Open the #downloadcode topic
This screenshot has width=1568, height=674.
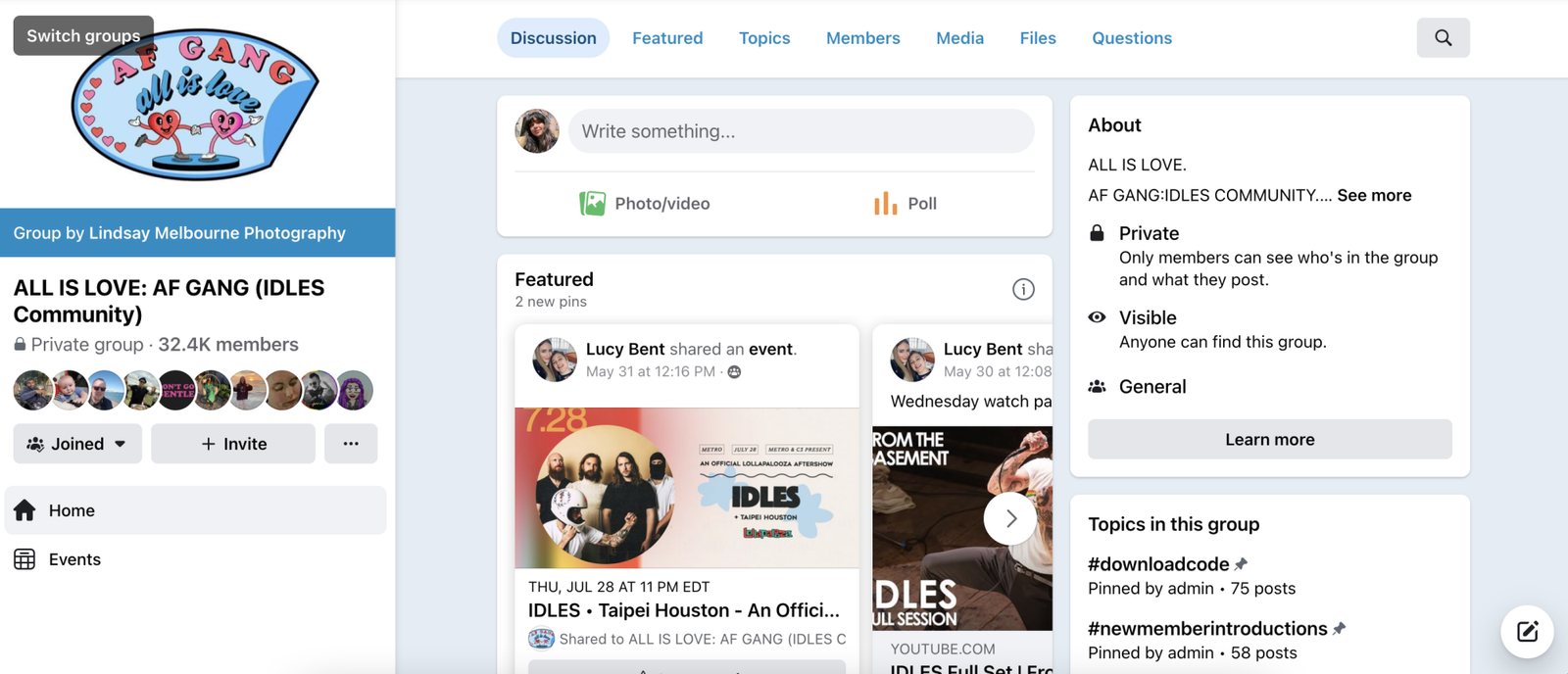coord(1158,564)
